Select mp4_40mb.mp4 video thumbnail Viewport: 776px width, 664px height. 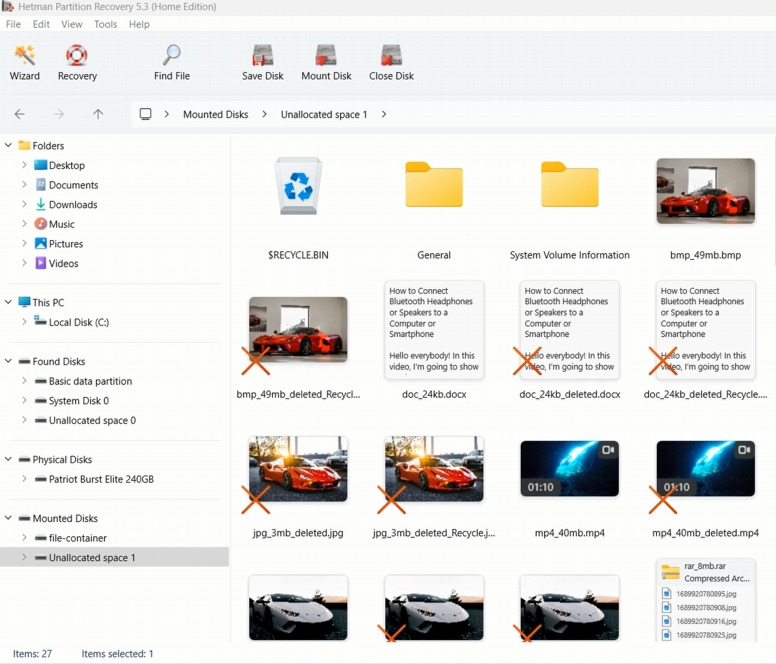click(570, 469)
